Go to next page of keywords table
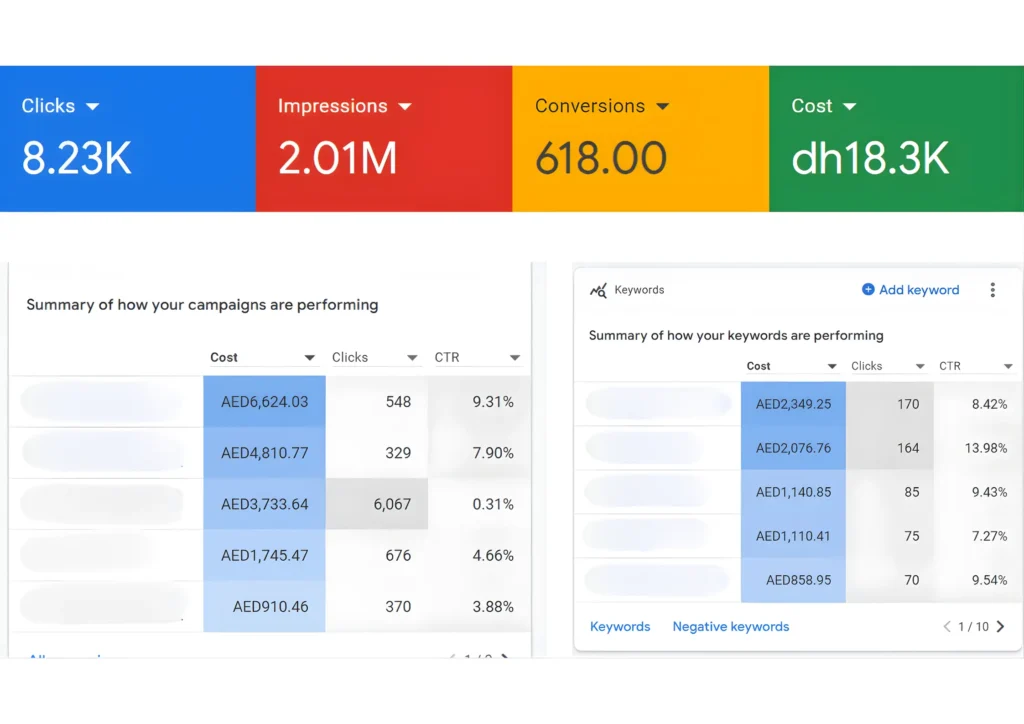 1001,627
